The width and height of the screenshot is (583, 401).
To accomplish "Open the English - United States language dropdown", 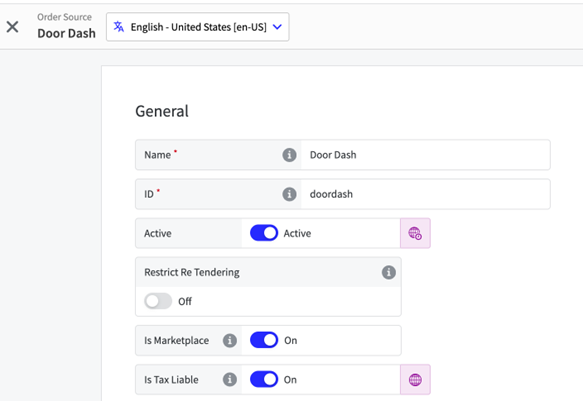I will [198, 27].
